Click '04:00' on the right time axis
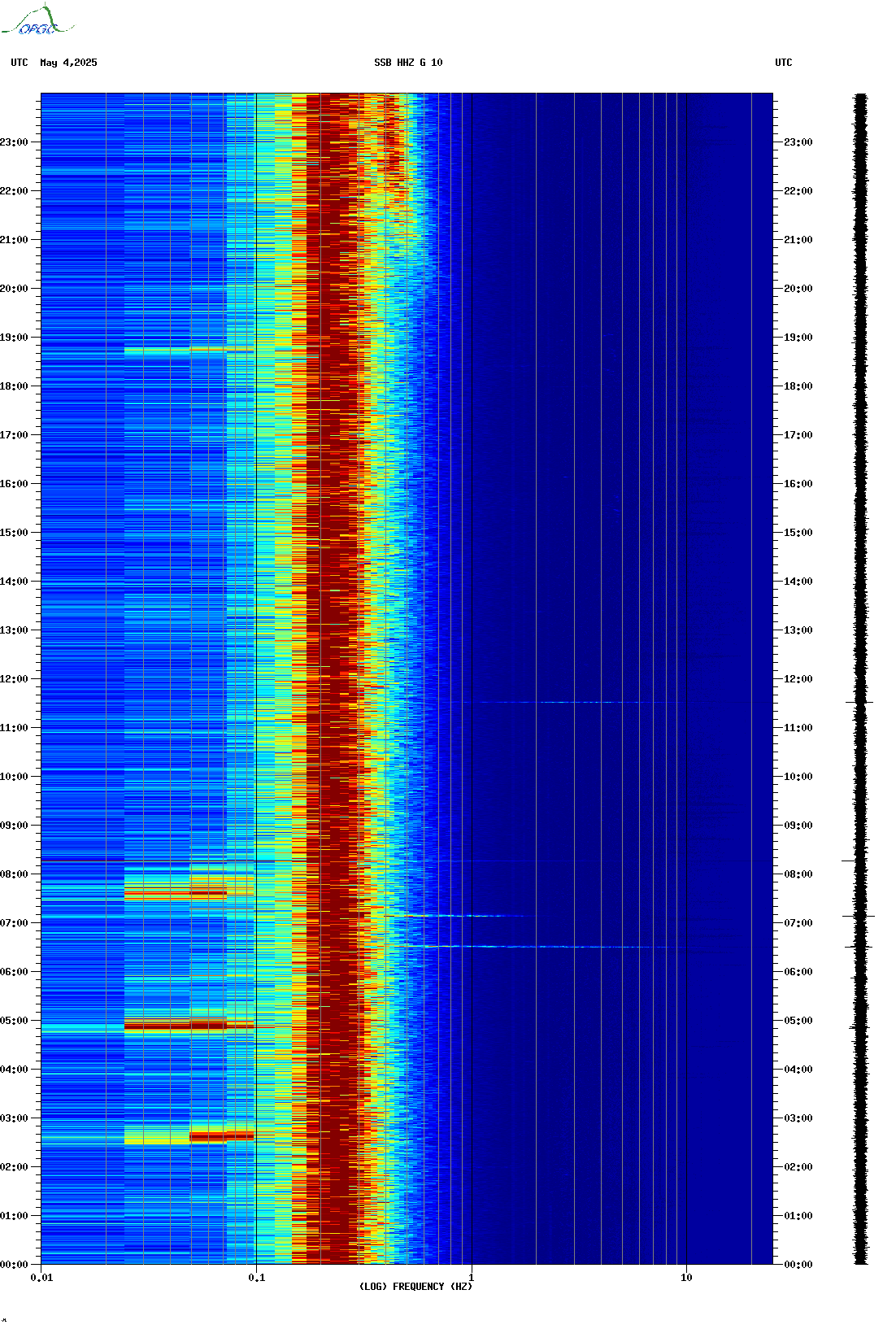 pyautogui.click(x=798, y=1070)
